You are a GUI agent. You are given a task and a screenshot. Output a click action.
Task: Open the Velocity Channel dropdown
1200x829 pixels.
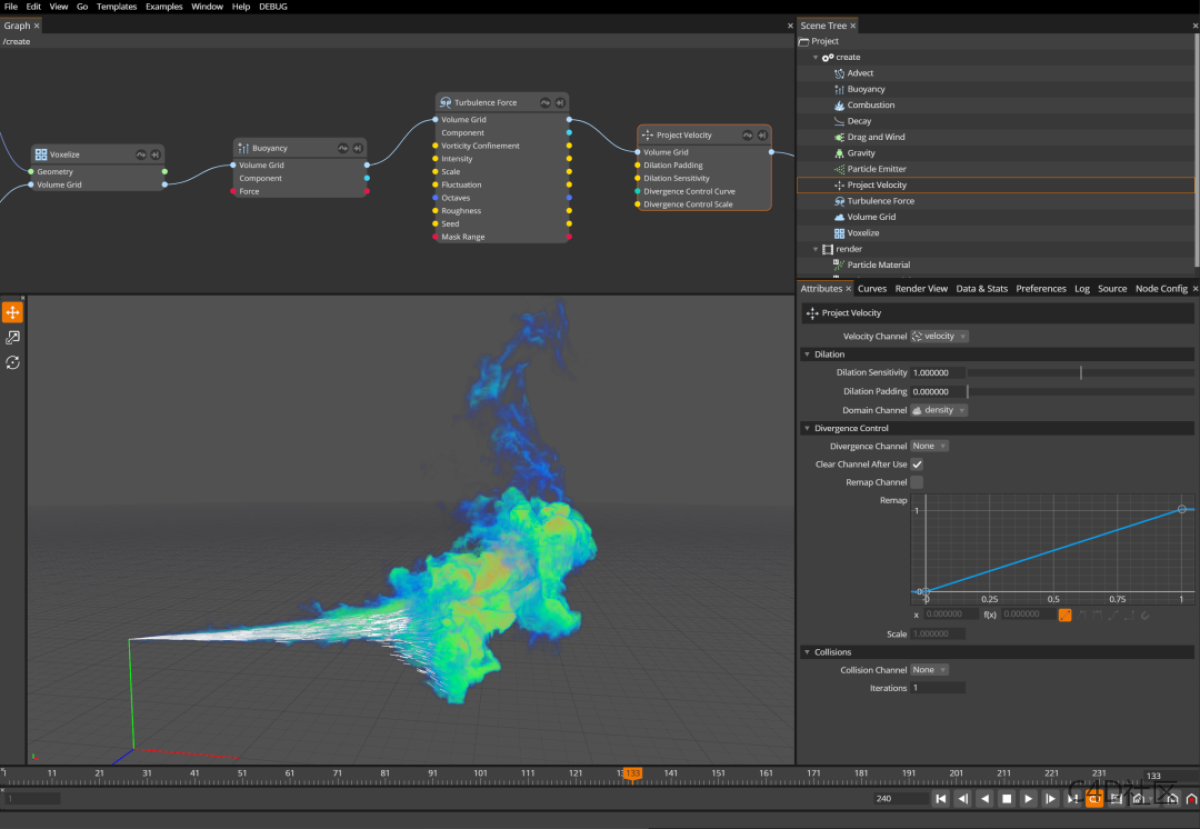937,336
